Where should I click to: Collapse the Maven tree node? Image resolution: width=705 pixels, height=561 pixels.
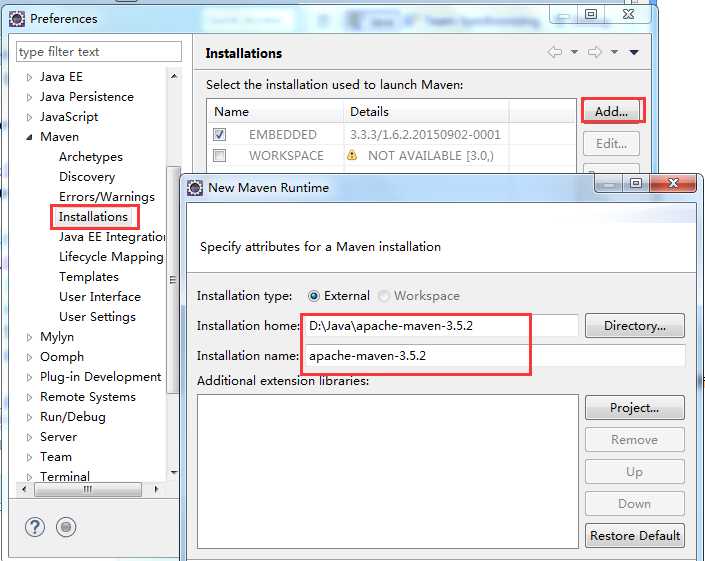(29, 137)
